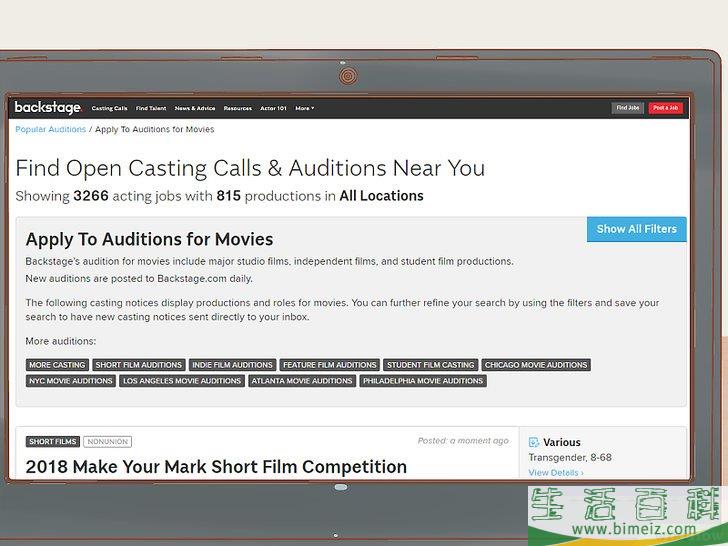Select the STUDENT FILM CASTING tag
The image size is (728, 546).
coord(430,365)
